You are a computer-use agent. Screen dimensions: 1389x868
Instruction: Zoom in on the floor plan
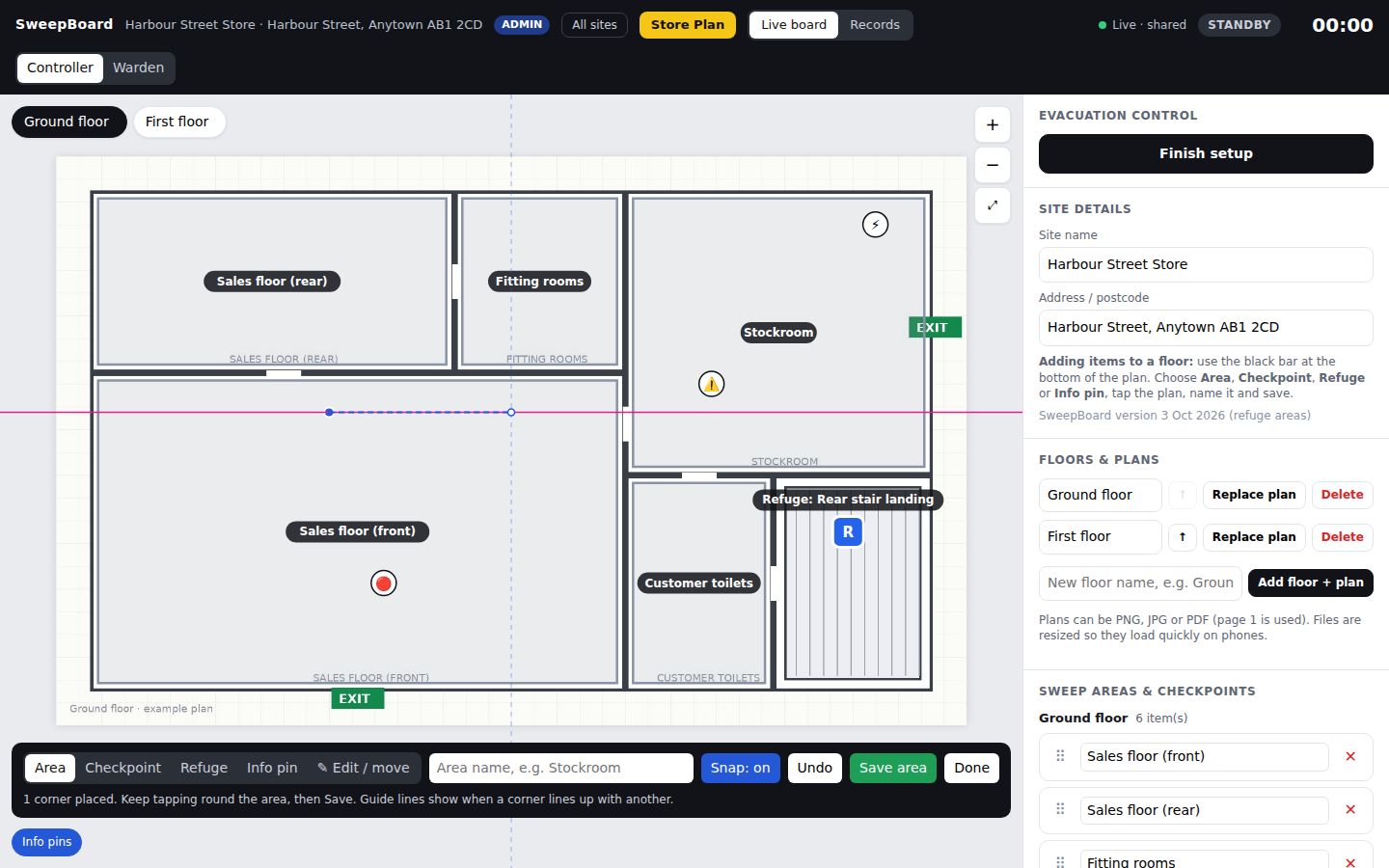tap(993, 124)
